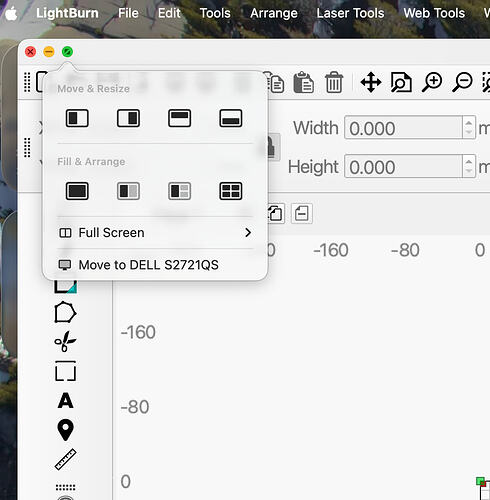
Task: Arrange windows in four quarters
Action: pos(231,191)
